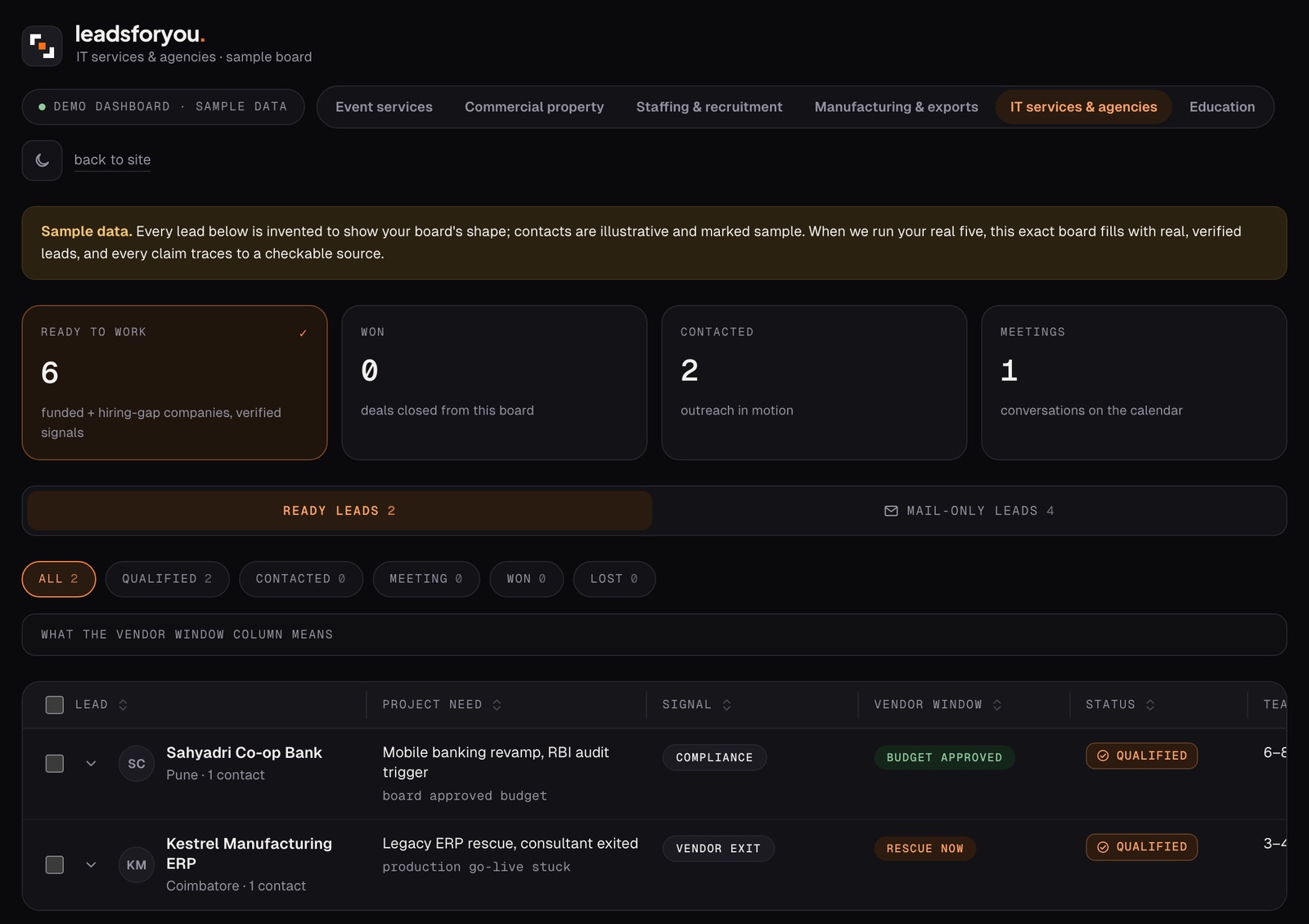Click the Ready to Work stat card
The image size is (1309, 924).
pyautogui.click(x=174, y=383)
